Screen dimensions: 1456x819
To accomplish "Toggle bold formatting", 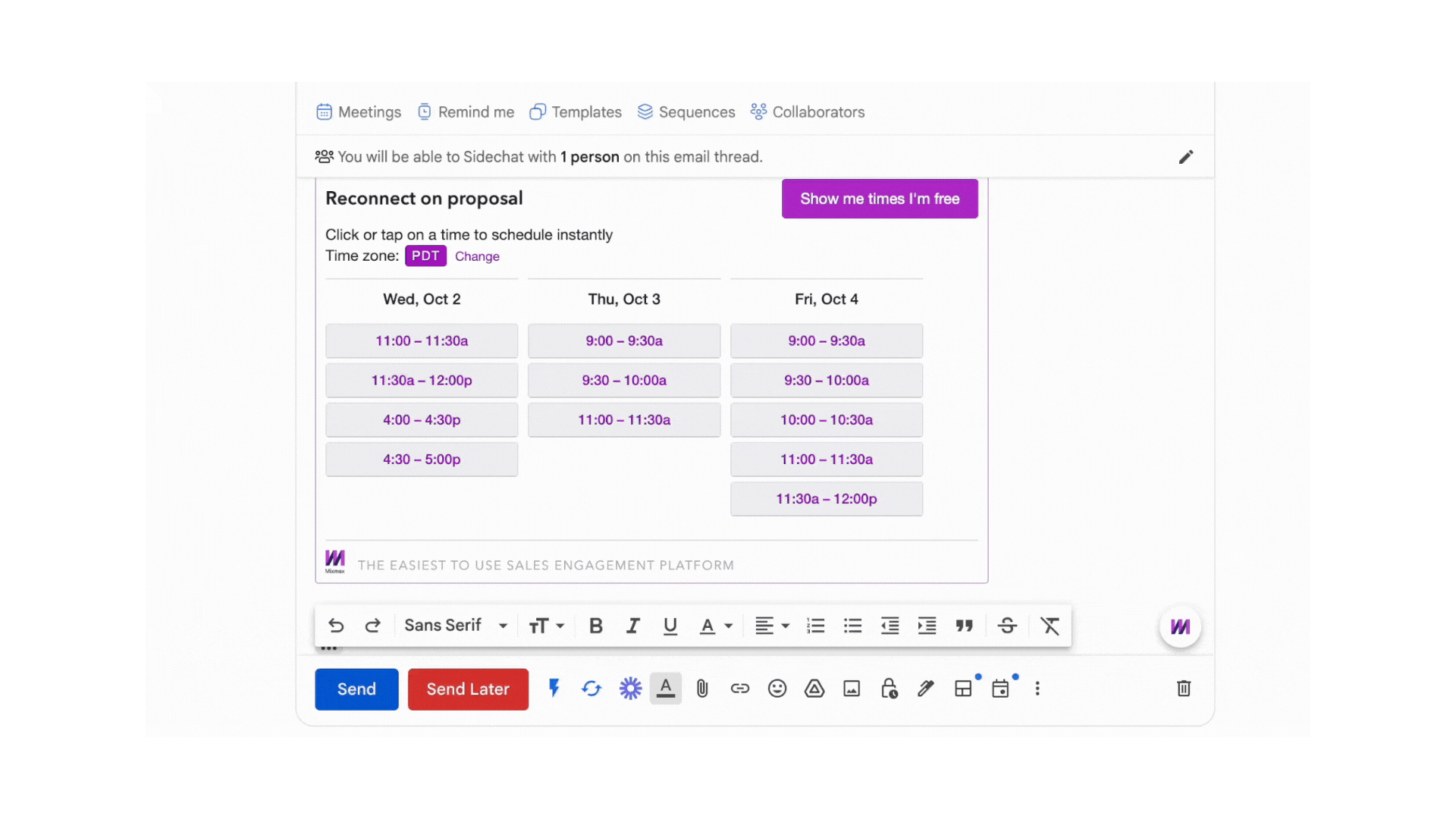I will point(596,626).
